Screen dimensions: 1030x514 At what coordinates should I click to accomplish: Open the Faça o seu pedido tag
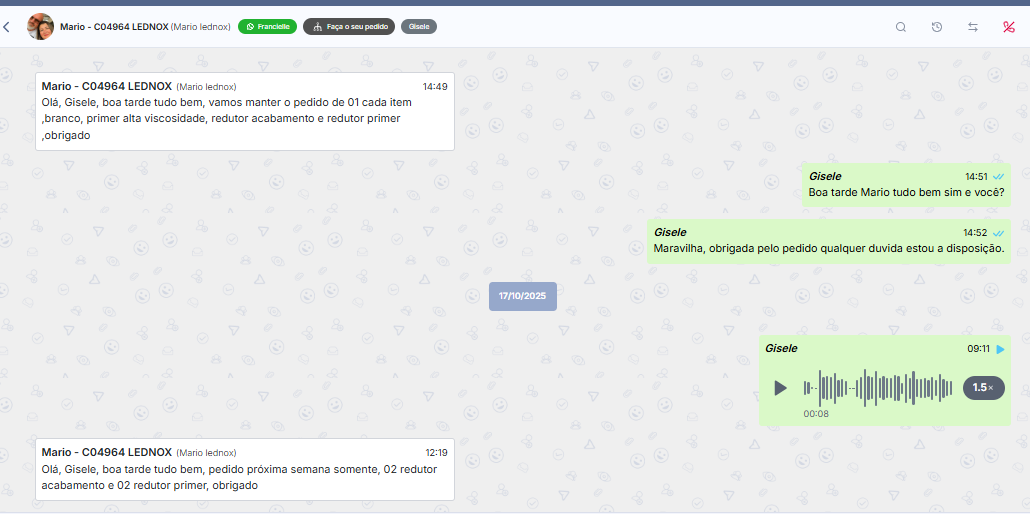349,27
